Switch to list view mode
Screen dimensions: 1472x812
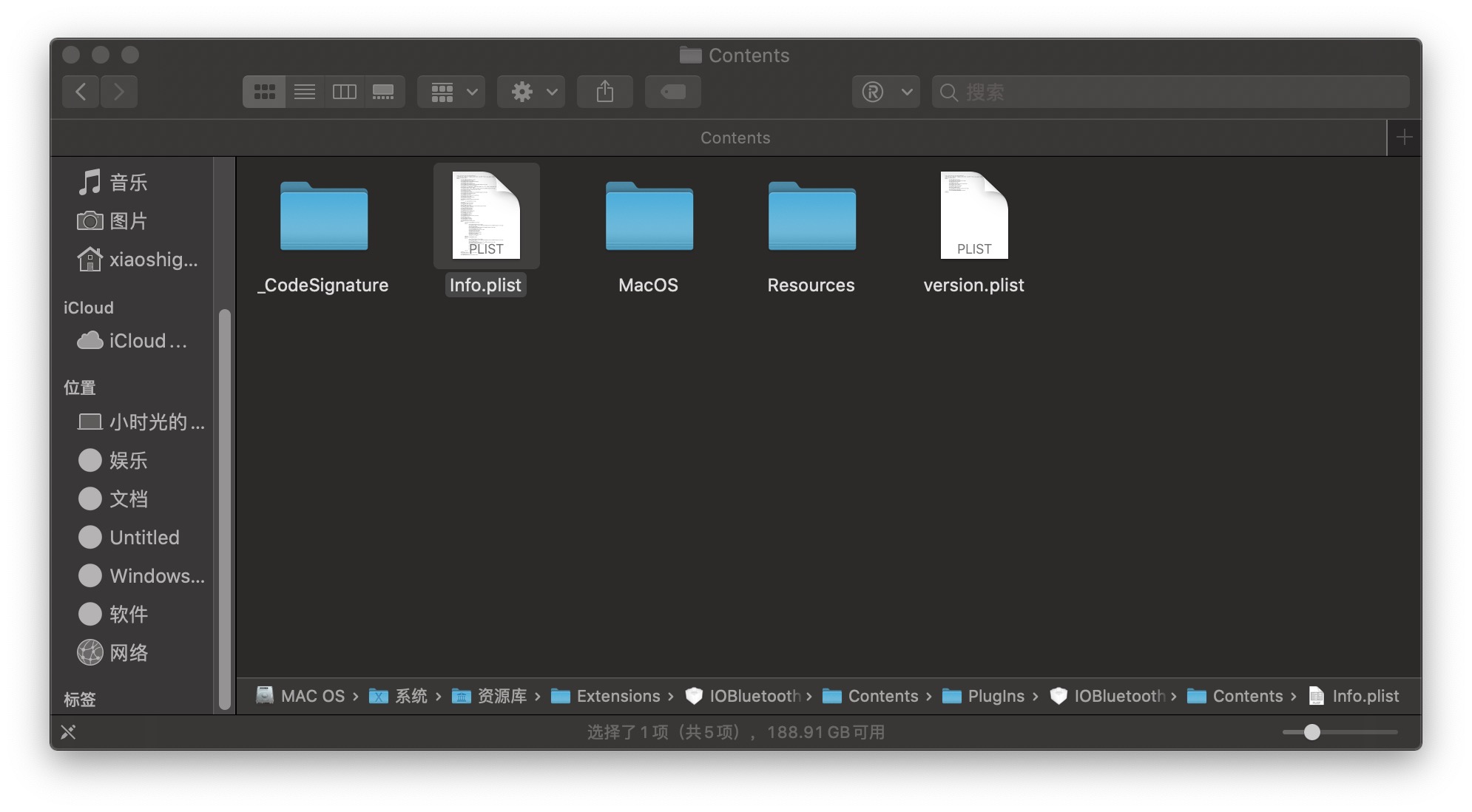tap(304, 92)
